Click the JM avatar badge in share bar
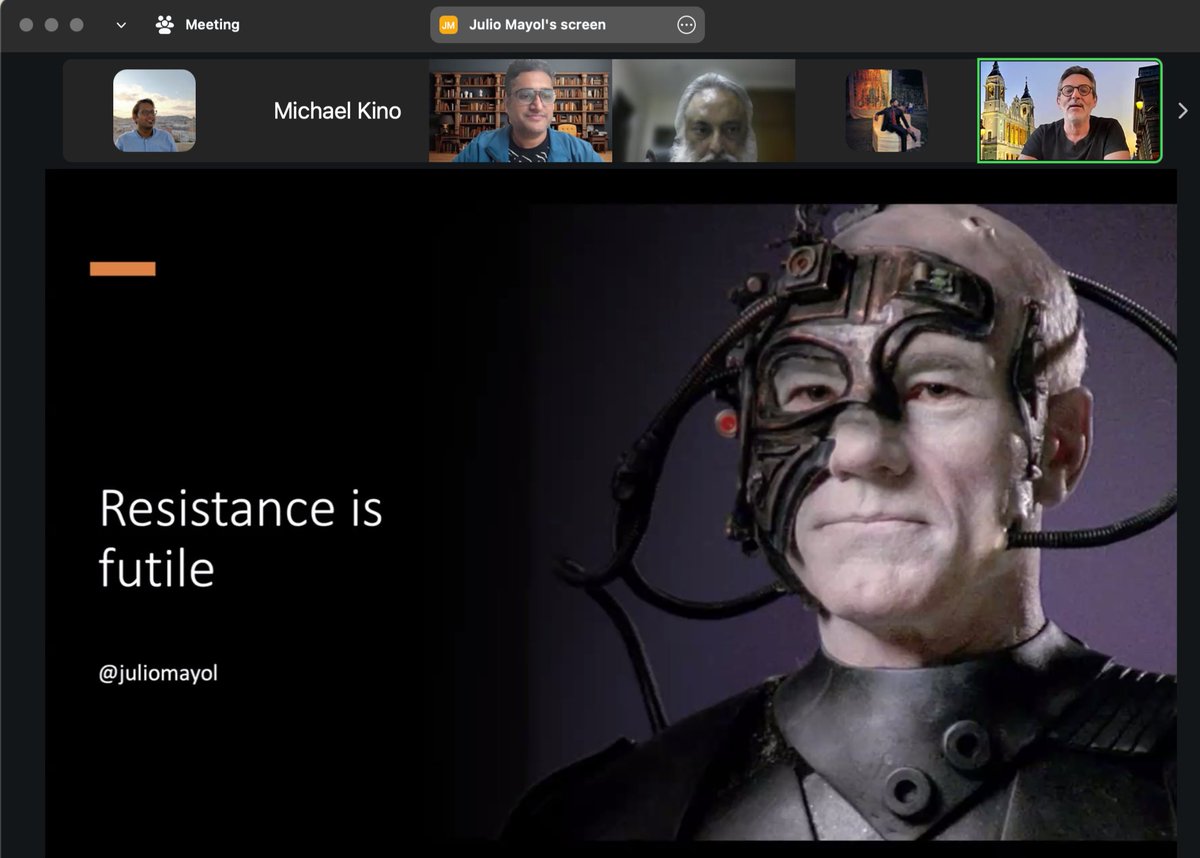Image resolution: width=1200 pixels, height=858 pixels. point(449,25)
